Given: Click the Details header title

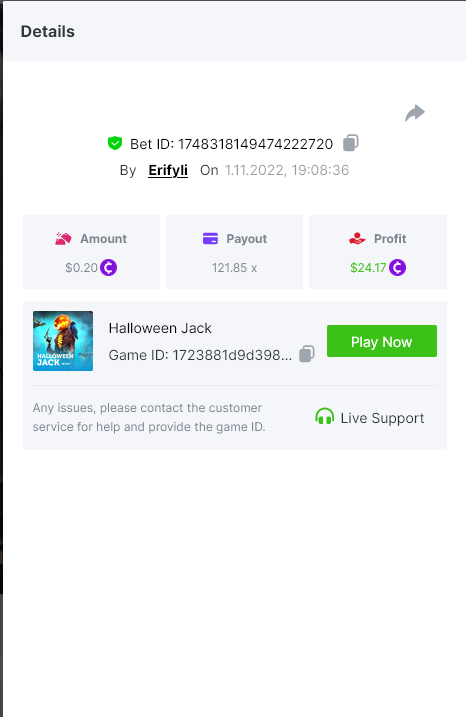Looking at the screenshot, I should [48, 32].
